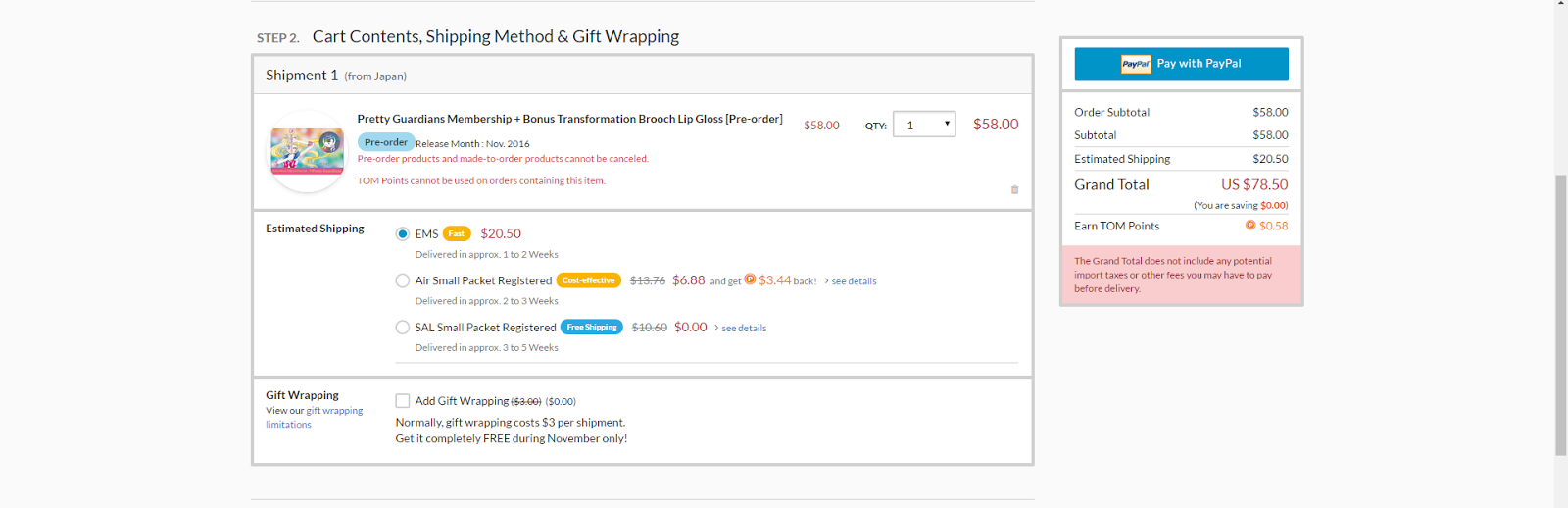Enable Add Gift Wrapping checkbox
This screenshot has height=508, width=1568.
403,401
